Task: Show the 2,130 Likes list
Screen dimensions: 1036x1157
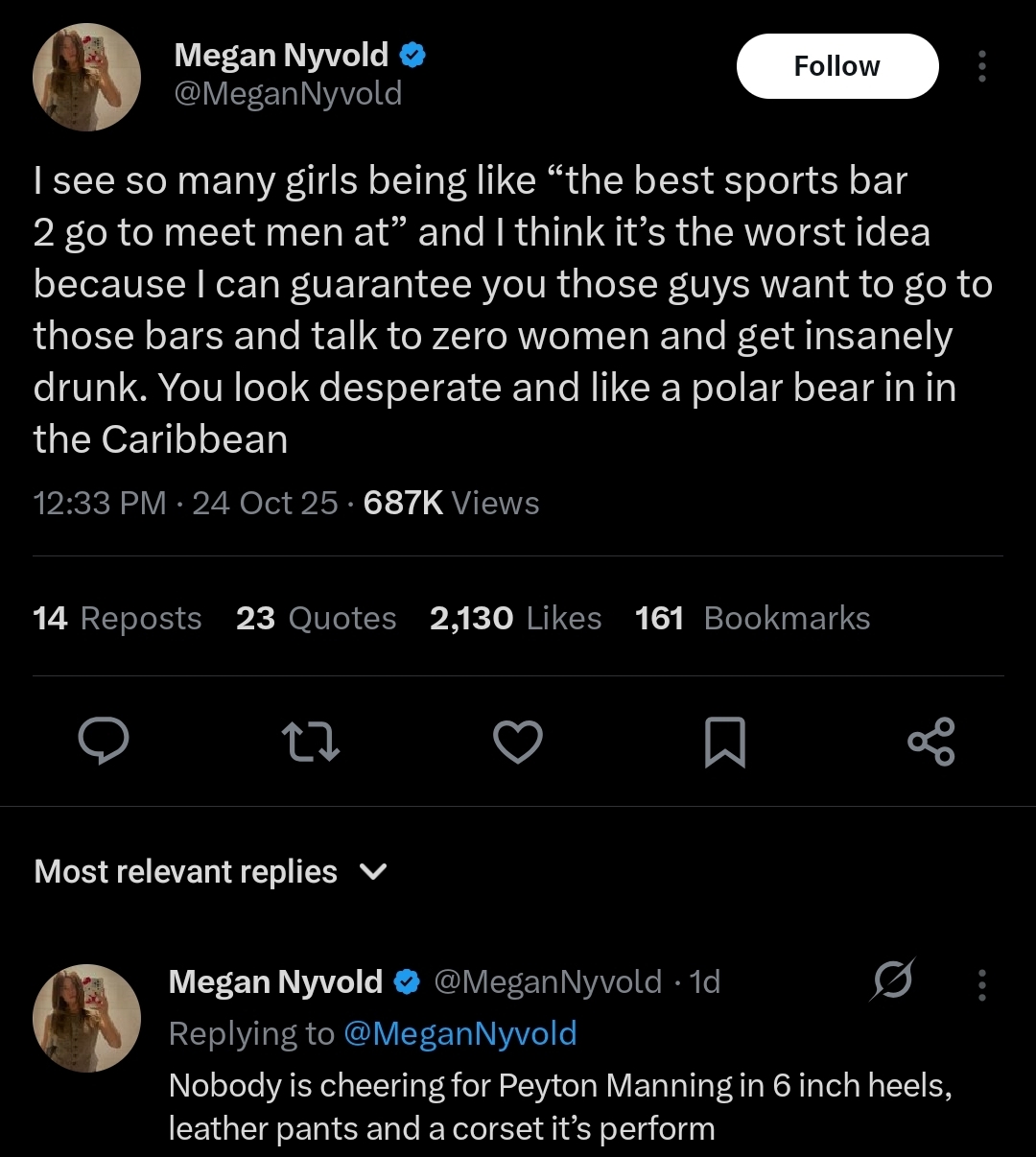Action: click(x=515, y=619)
